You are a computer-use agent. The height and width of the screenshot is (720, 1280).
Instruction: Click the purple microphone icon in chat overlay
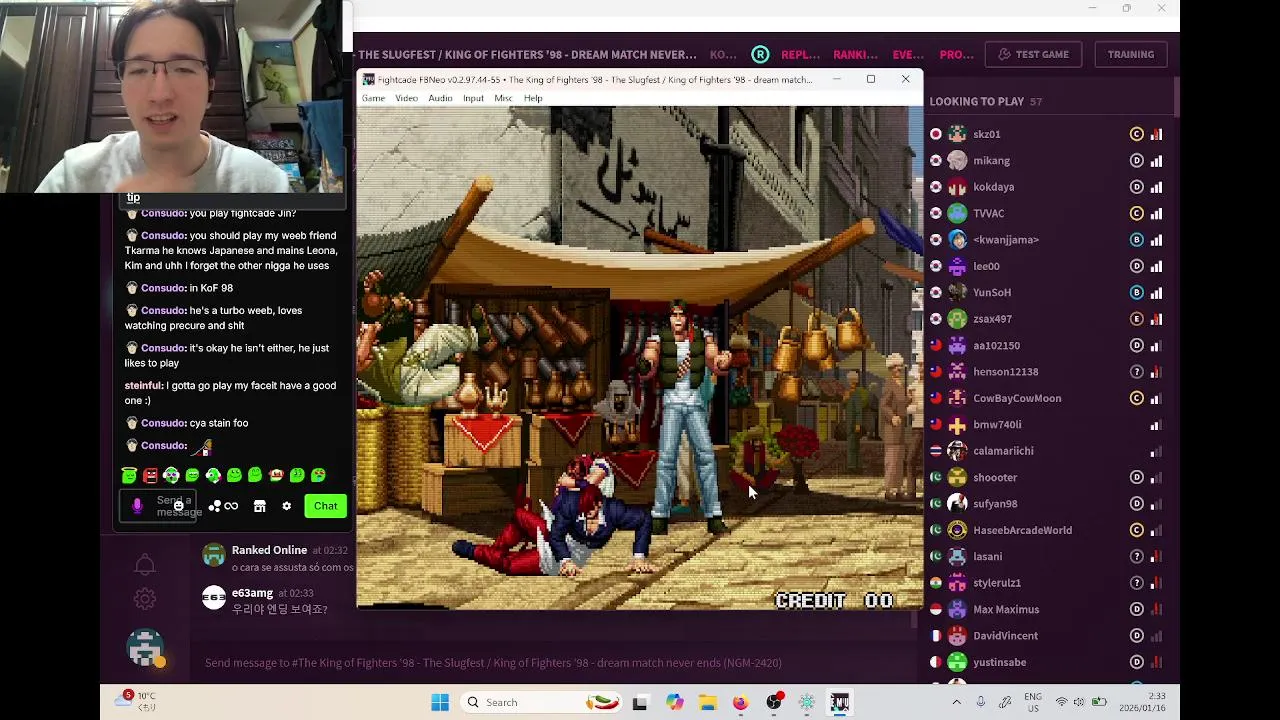point(137,506)
